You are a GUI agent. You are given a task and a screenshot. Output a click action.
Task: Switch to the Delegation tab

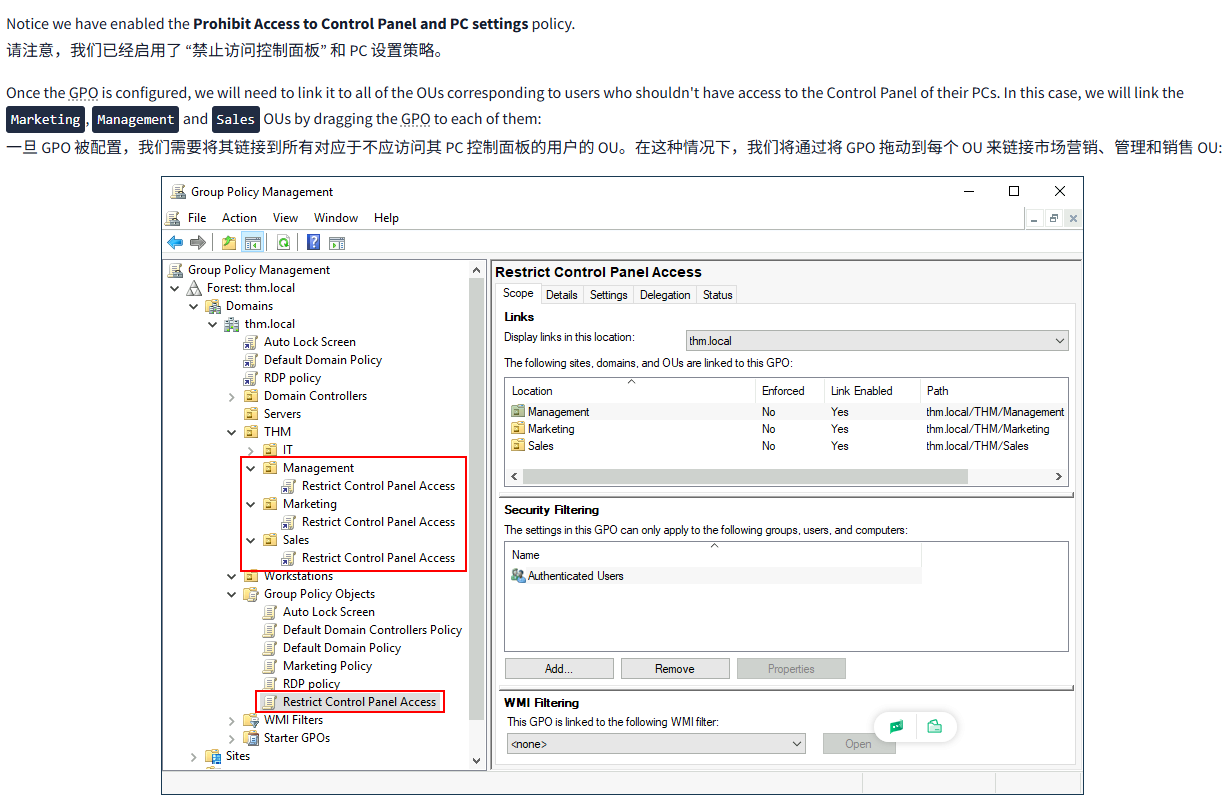[x=665, y=295]
